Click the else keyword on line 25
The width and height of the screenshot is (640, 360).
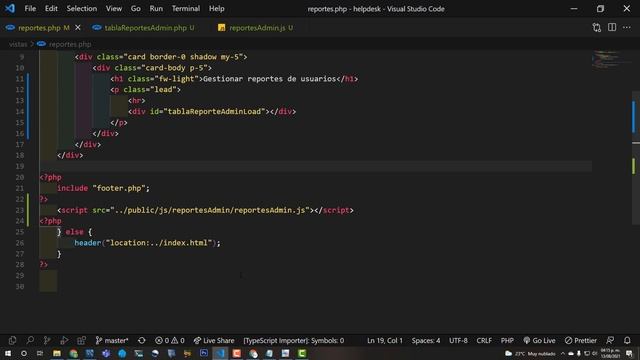point(74,232)
